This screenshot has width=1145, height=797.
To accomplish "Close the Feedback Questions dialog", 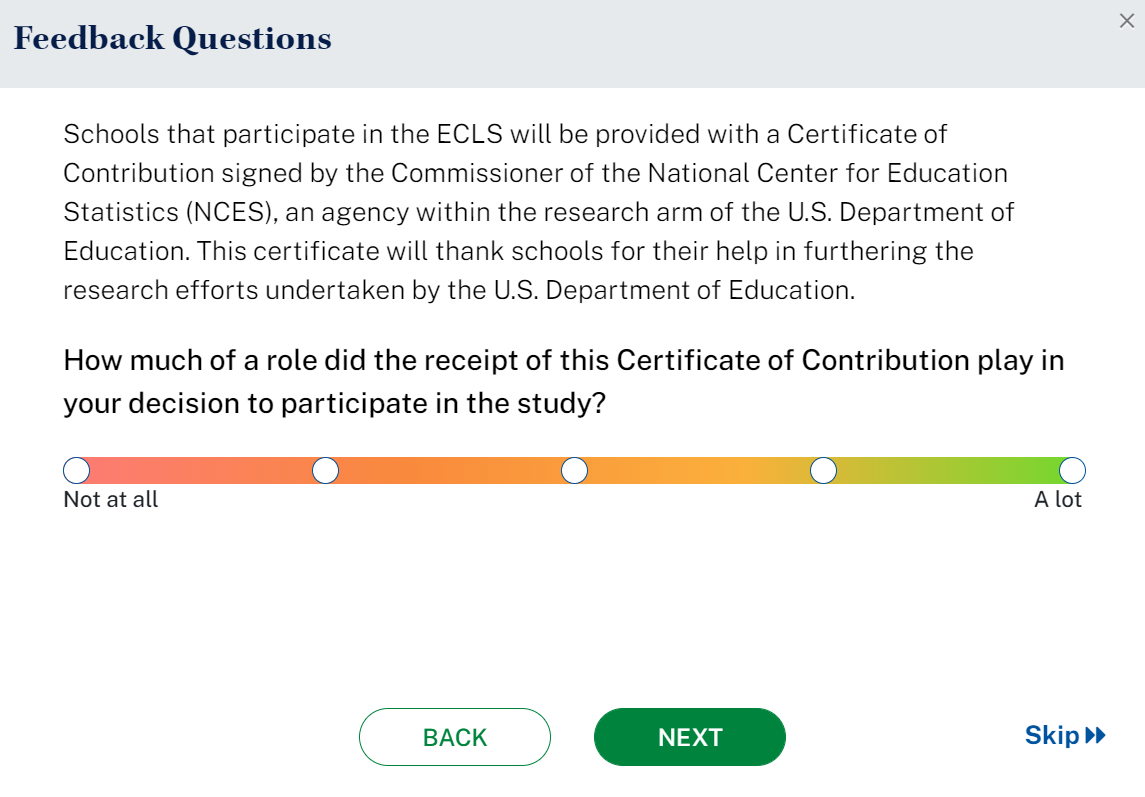I will pos(1126,21).
